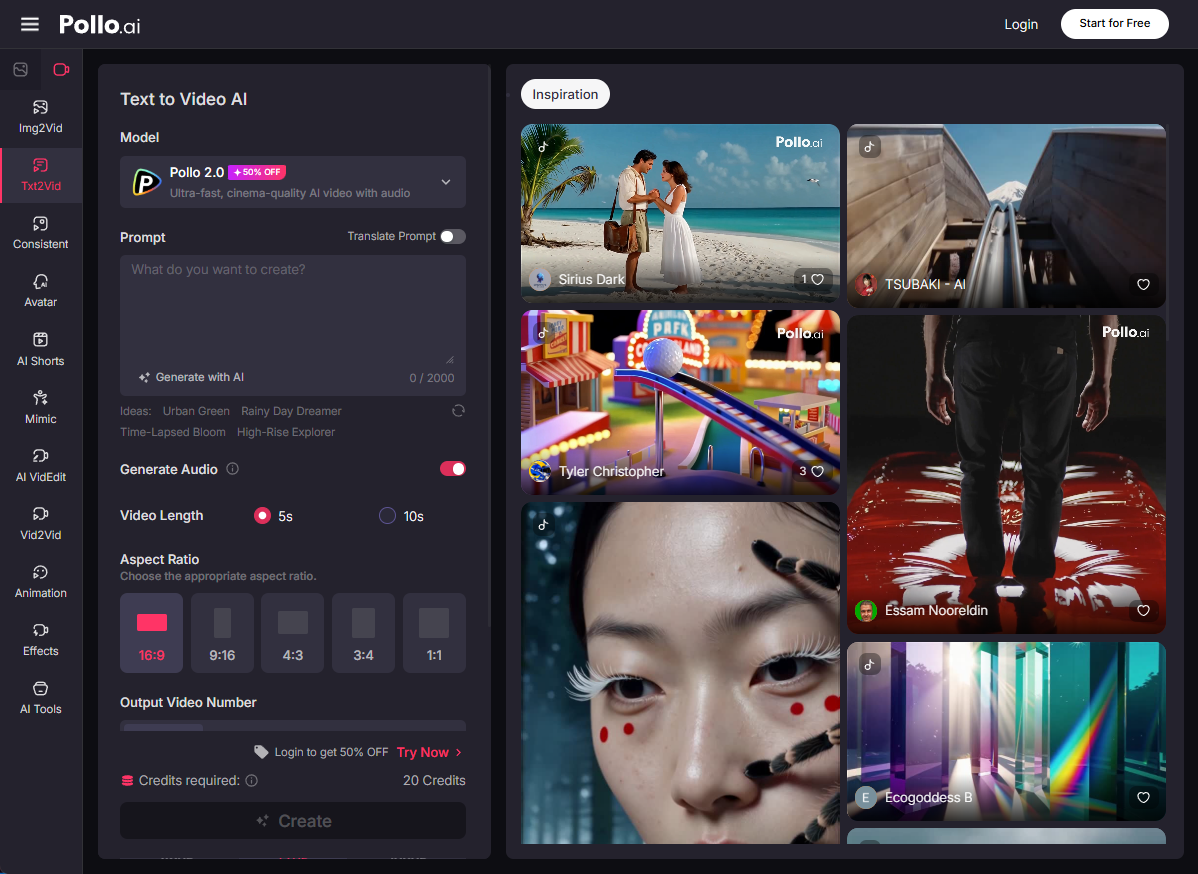Viewport: 1198px width, 874px height.
Task: Enable Translate Prompt
Action: (x=451, y=236)
